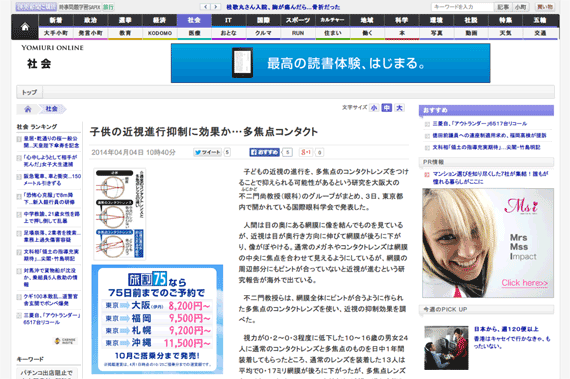Open RUN section

point(298,33)
